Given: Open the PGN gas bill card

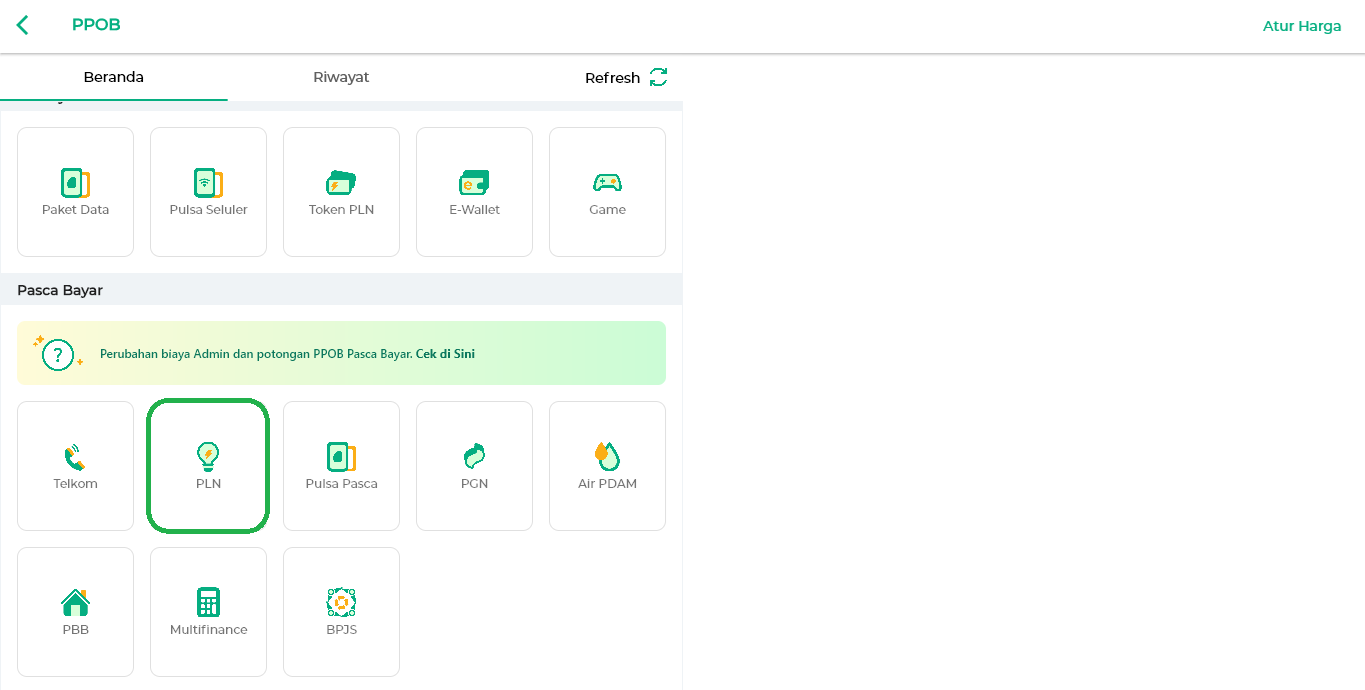Looking at the screenshot, I should [474, 466].
